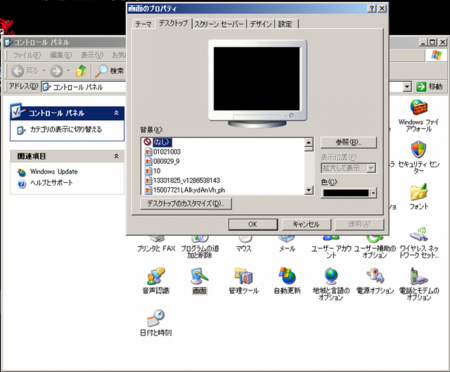Click Customize Desktop (デスクトップのカスタマイズ) button

pyautogui.click(x=186, y=203)
